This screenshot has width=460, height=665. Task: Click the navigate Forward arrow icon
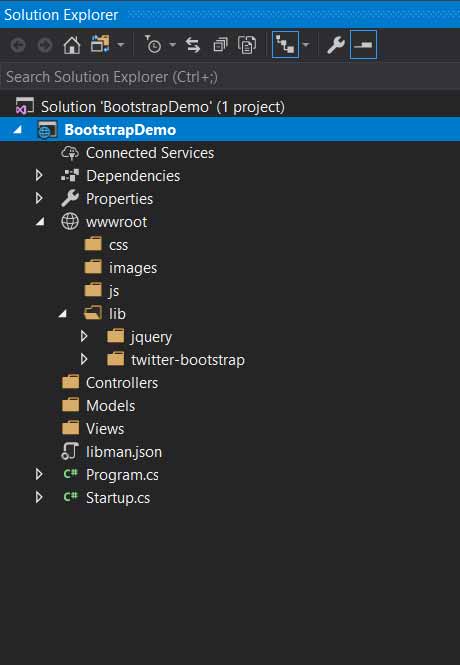point(45,45)
